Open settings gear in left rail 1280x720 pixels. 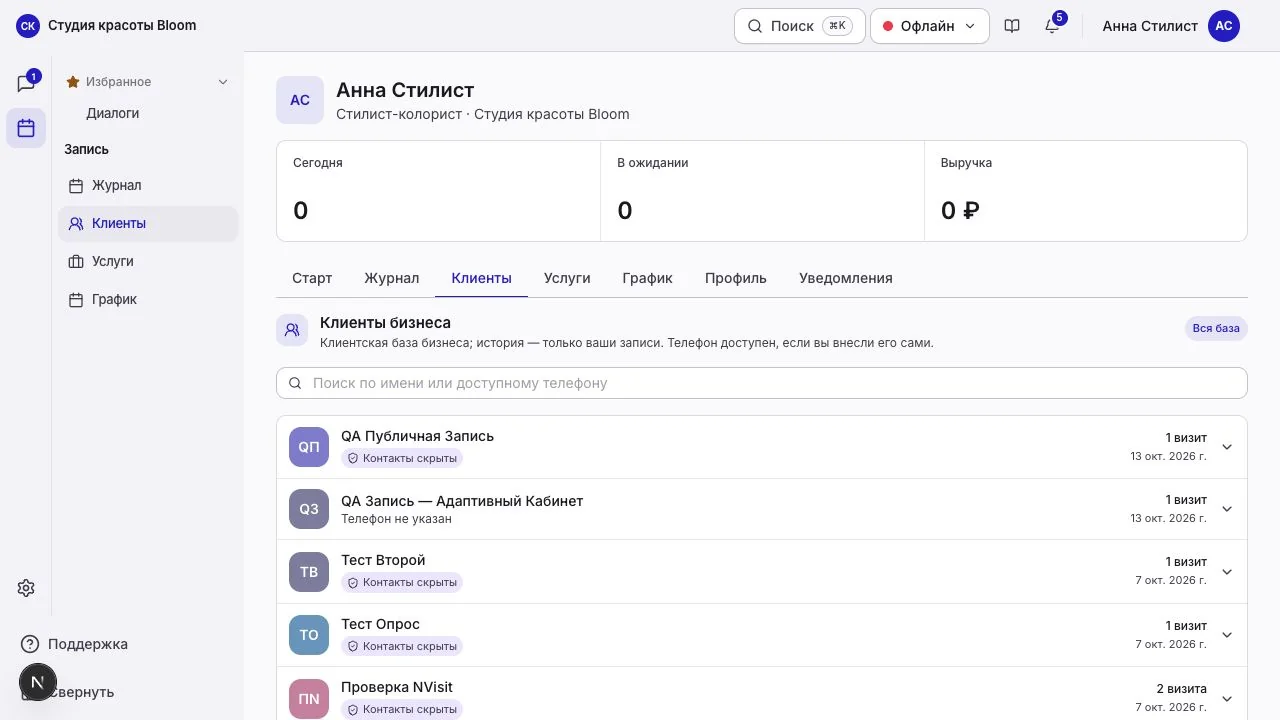point(26,588)
